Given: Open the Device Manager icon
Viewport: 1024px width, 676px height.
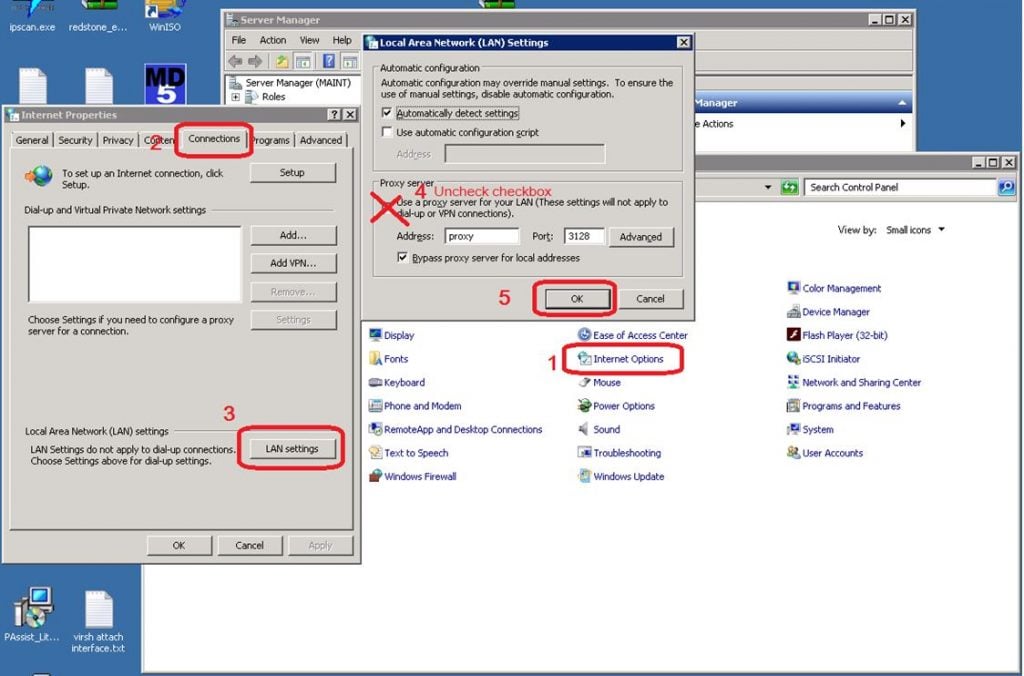Looking at the screenshot, I should point(793,312).
